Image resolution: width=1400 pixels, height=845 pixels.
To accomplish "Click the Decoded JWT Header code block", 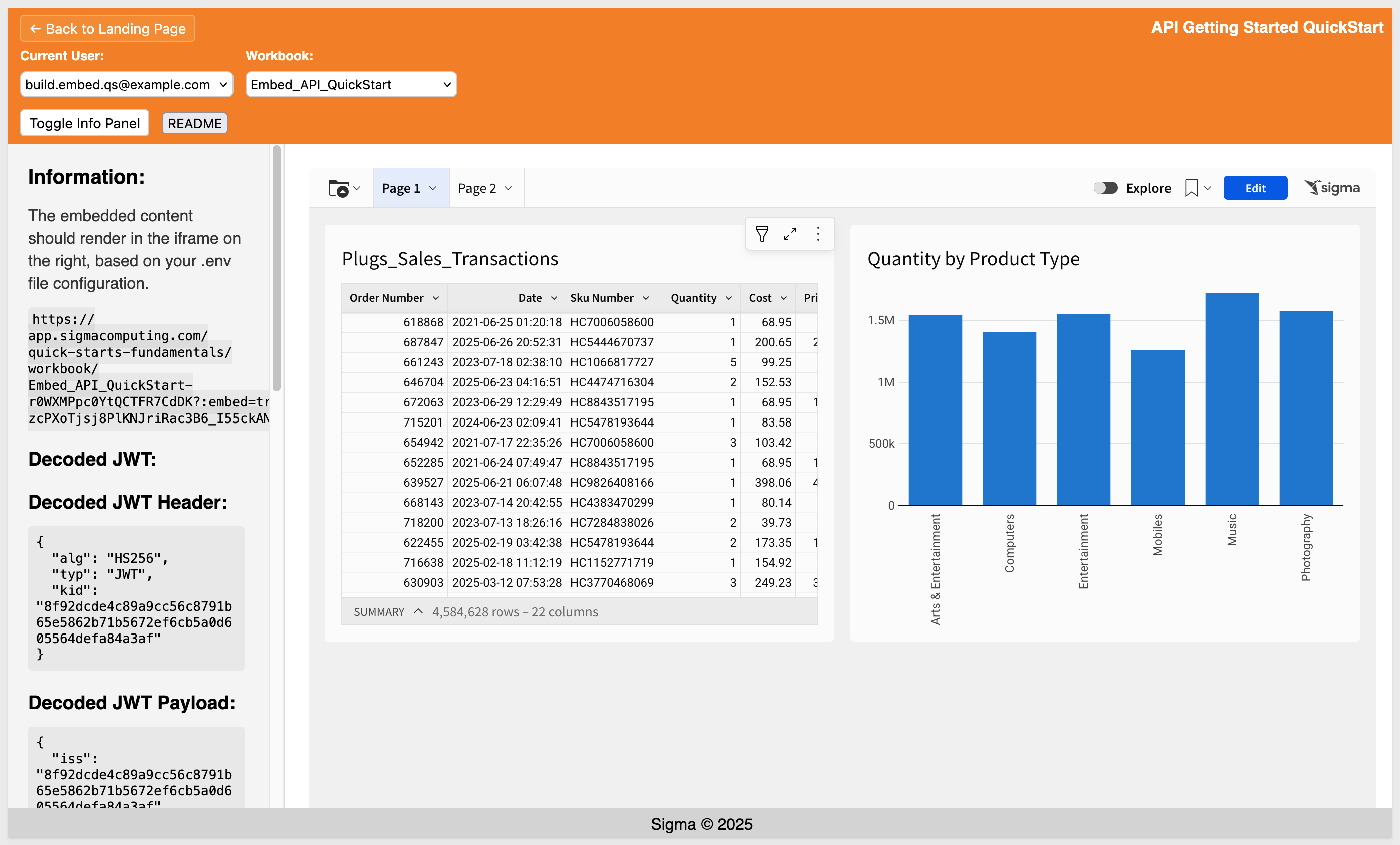I will pos(136,598).
